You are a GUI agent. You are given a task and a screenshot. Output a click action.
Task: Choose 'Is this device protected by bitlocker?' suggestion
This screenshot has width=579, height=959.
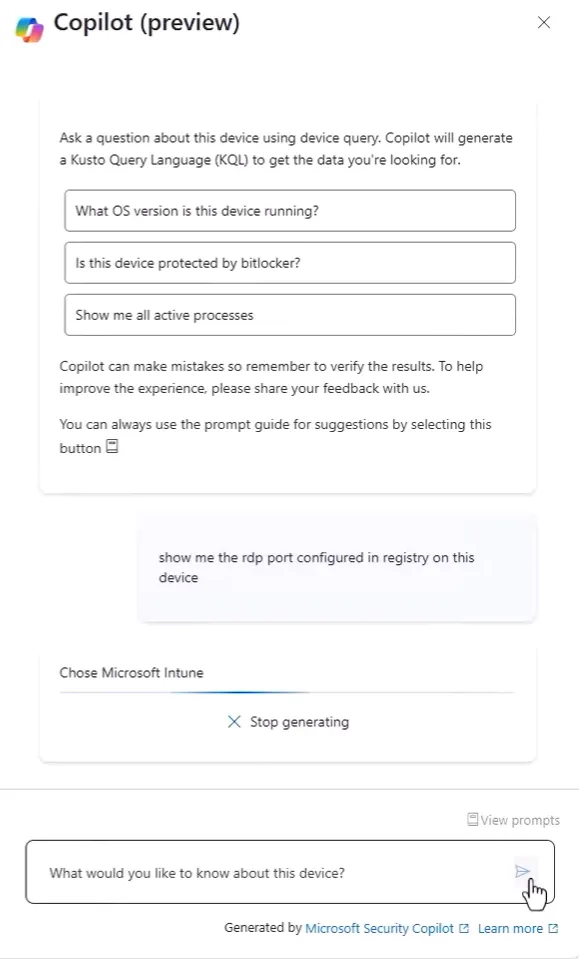point(290,263)
